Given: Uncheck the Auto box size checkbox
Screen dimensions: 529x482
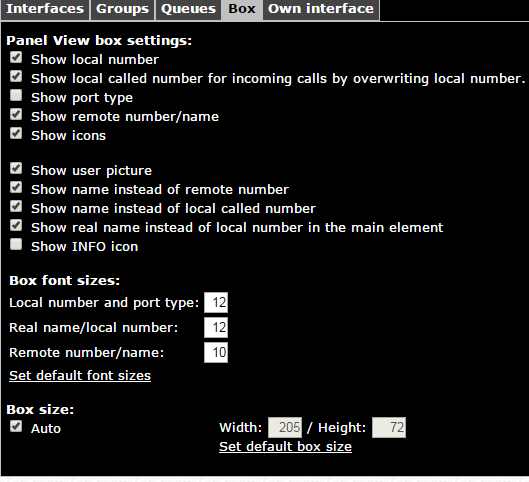Looking at the screenshot, I should (16, 426).
